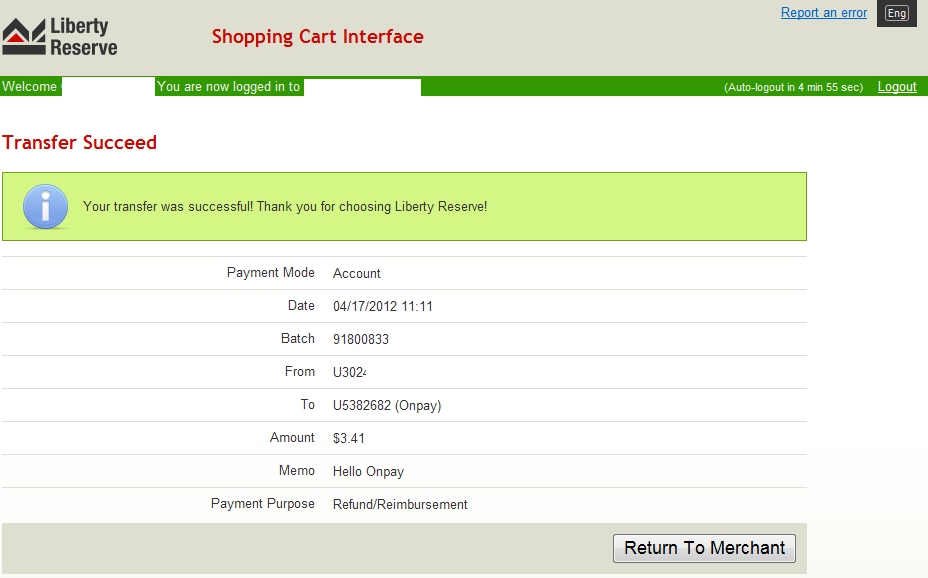
Task: Click the blue information icon
Action: click(45, 206)
